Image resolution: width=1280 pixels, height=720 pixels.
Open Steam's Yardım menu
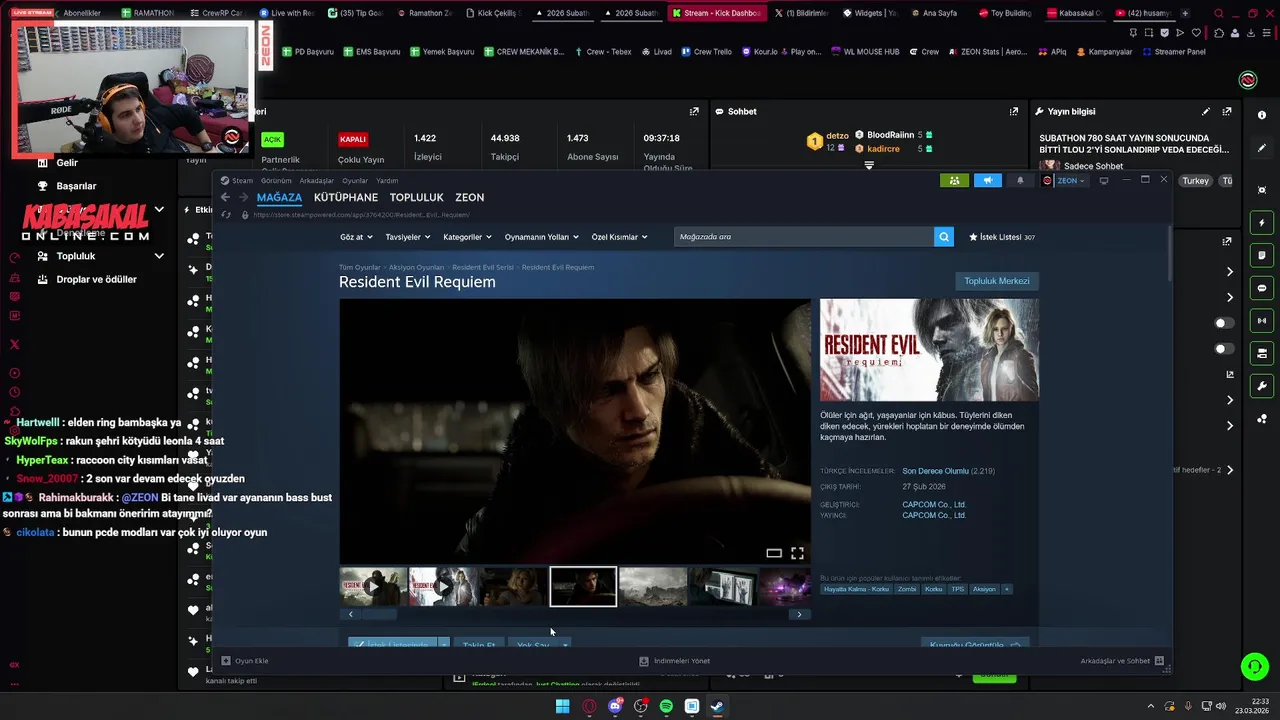pyautogui.click(x=387, y=181)
